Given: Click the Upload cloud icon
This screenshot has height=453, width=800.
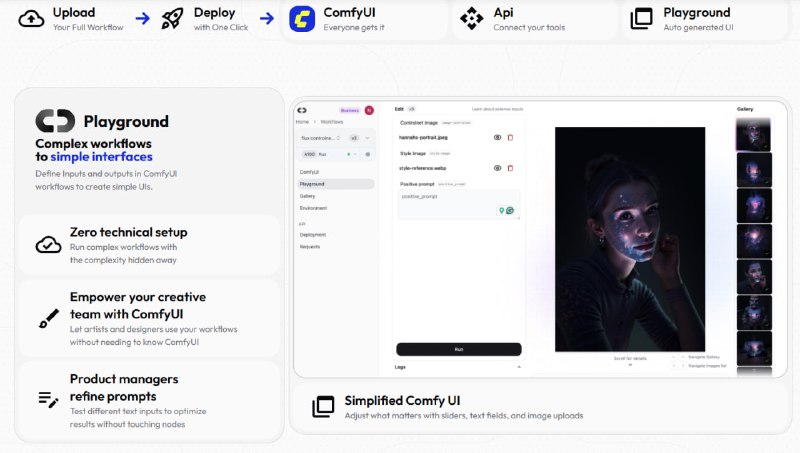Looking at the screenshot, I should (x=31, y=19).
